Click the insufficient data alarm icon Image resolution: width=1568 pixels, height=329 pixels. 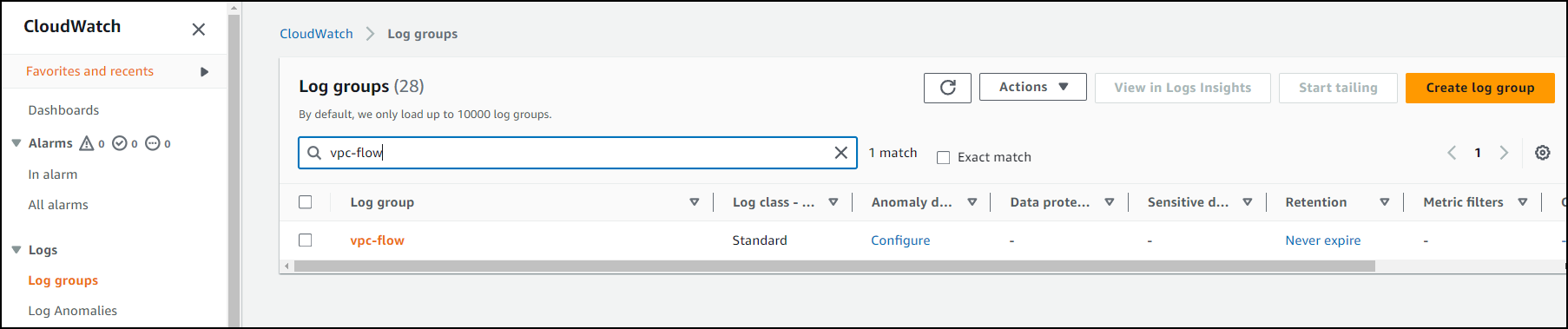coord(153,143)
